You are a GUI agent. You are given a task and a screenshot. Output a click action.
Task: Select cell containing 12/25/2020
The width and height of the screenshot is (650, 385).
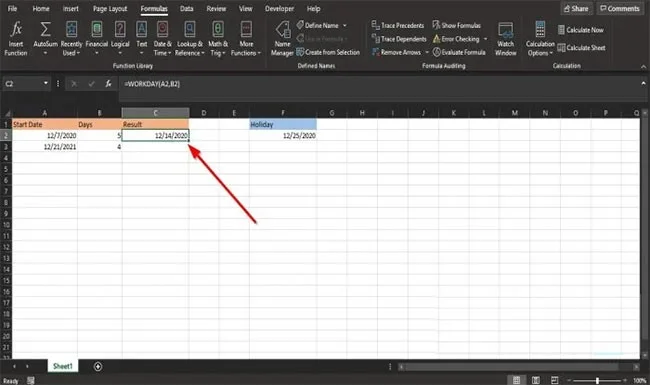[283, 136]
